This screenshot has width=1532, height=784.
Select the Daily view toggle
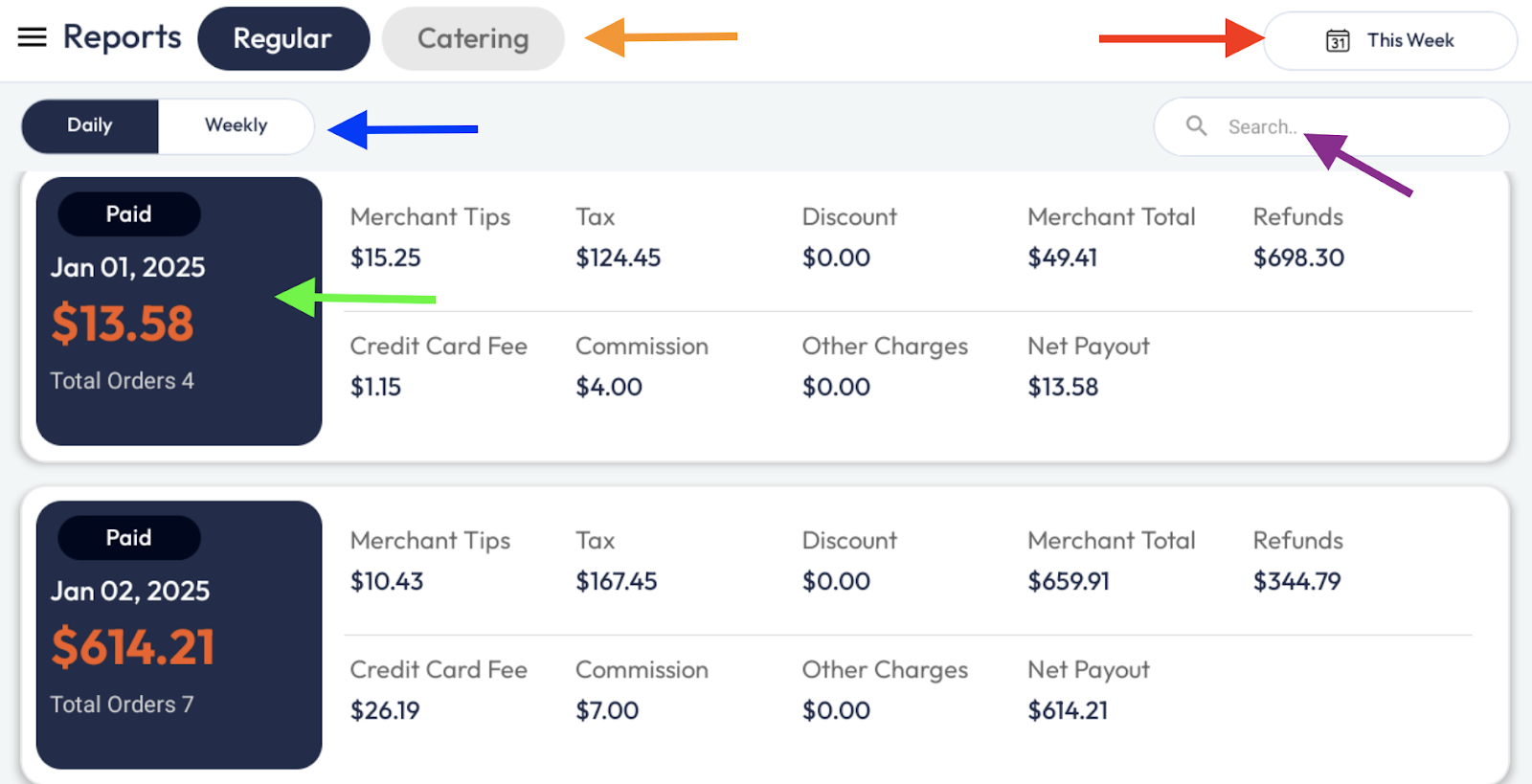tap(90, 125)
